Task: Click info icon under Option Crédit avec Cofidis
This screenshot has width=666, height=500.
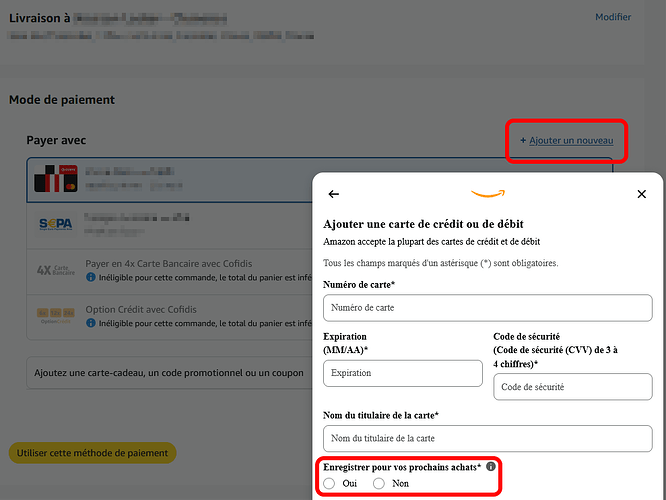Action: [x=92, y=322]
